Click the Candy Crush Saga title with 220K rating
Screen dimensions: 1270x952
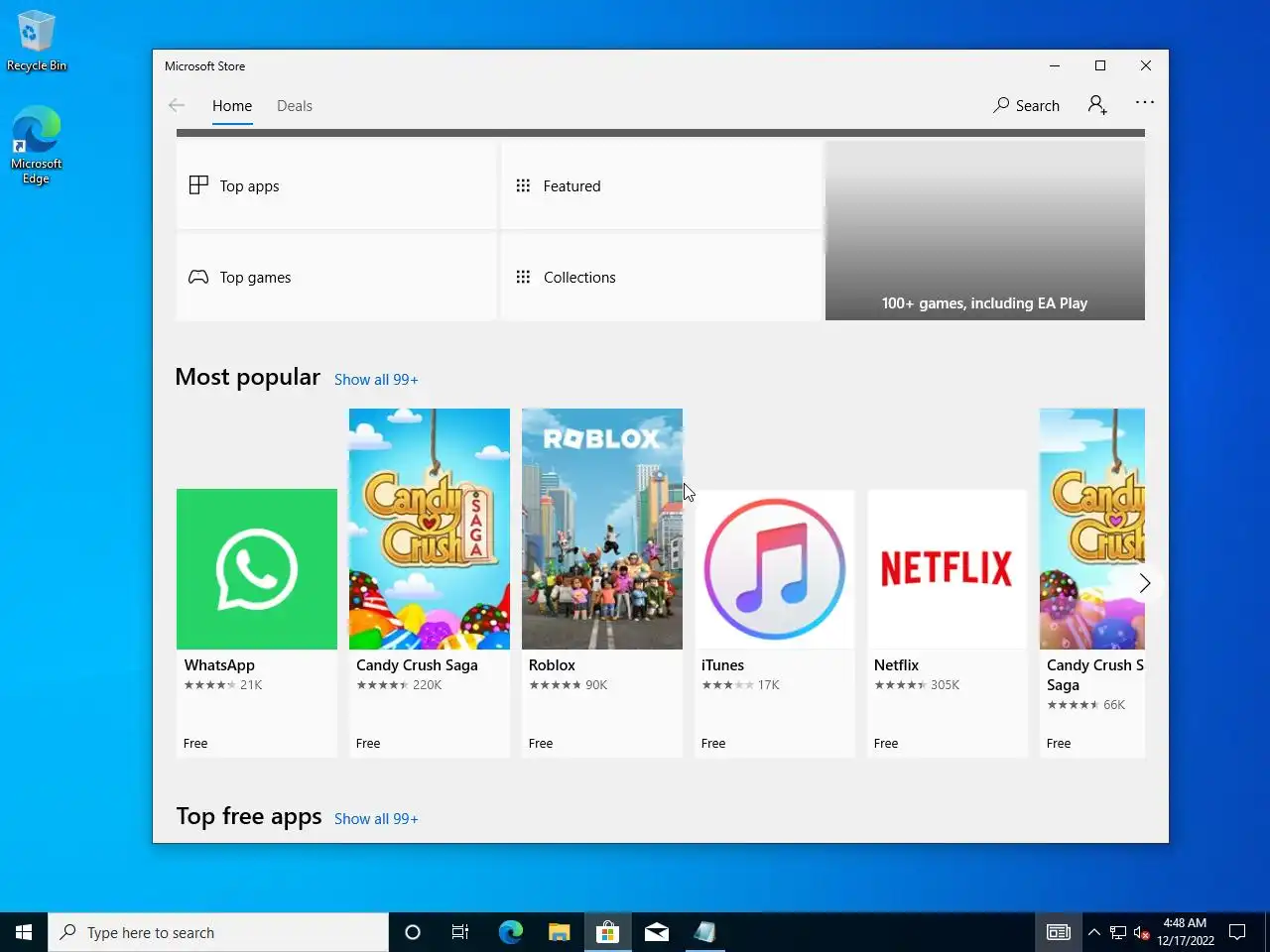pyautogui.click(x=417, y=665)
